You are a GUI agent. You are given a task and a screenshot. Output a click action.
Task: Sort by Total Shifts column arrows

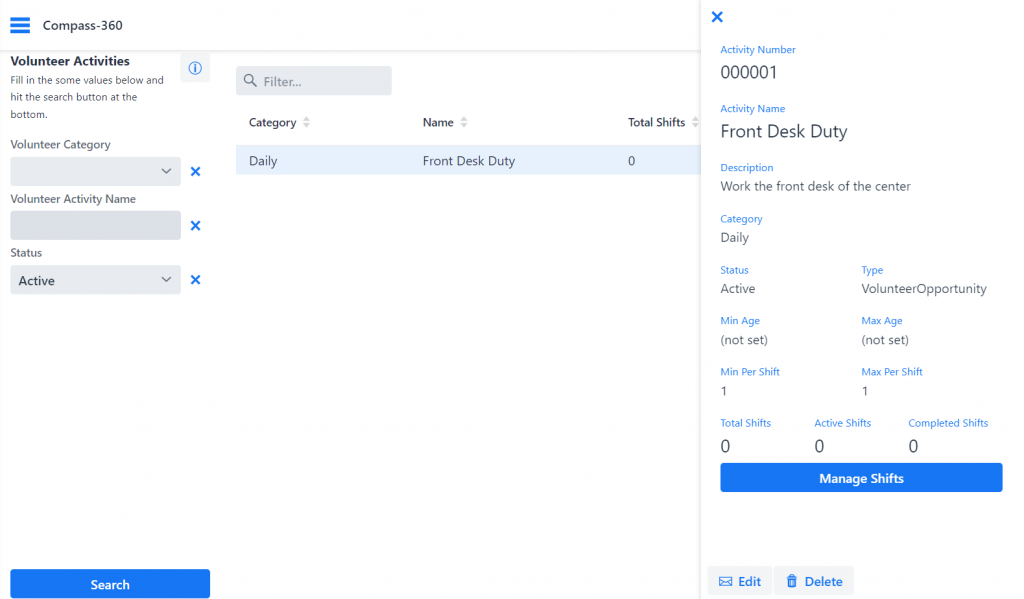pyautogui.click(x=695, y=122)
